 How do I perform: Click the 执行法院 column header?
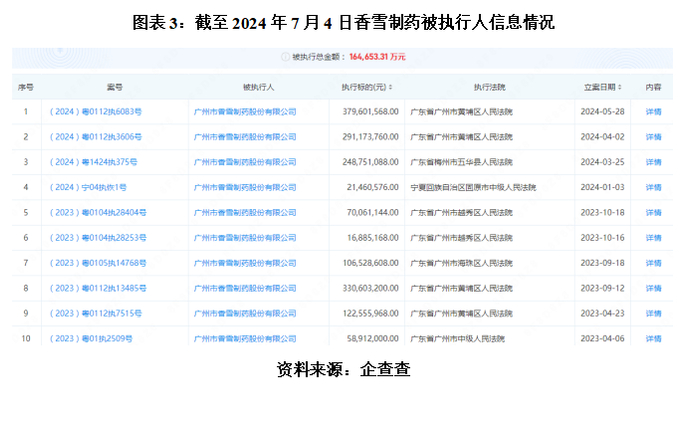point(489,87)
